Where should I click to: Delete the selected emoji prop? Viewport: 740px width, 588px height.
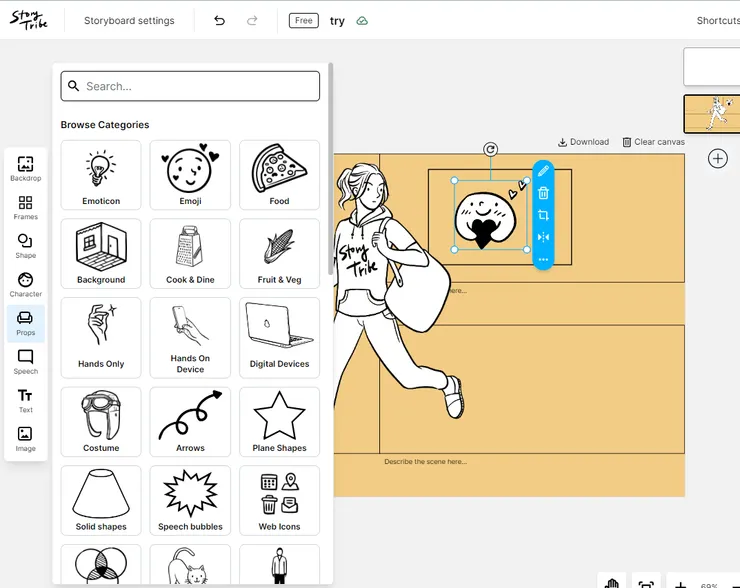click(543, 193)
